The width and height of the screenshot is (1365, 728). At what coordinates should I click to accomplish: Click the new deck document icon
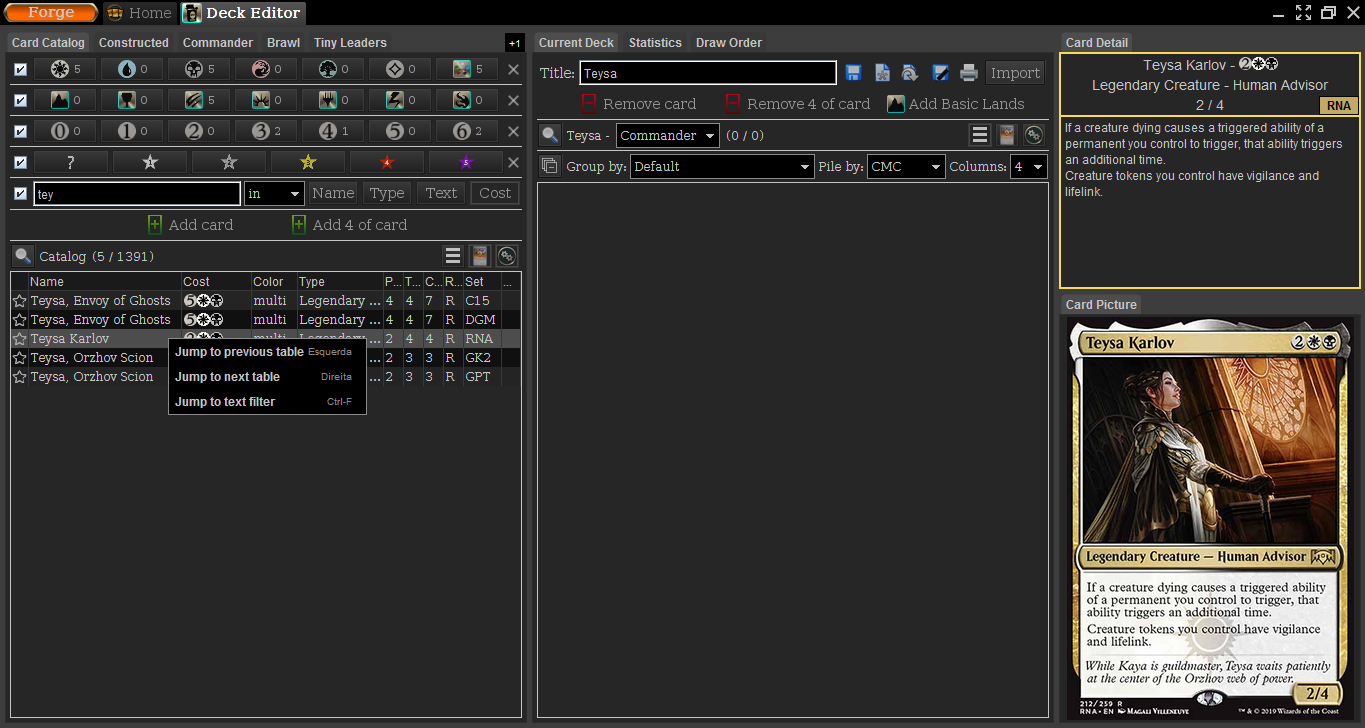(882, 72)
